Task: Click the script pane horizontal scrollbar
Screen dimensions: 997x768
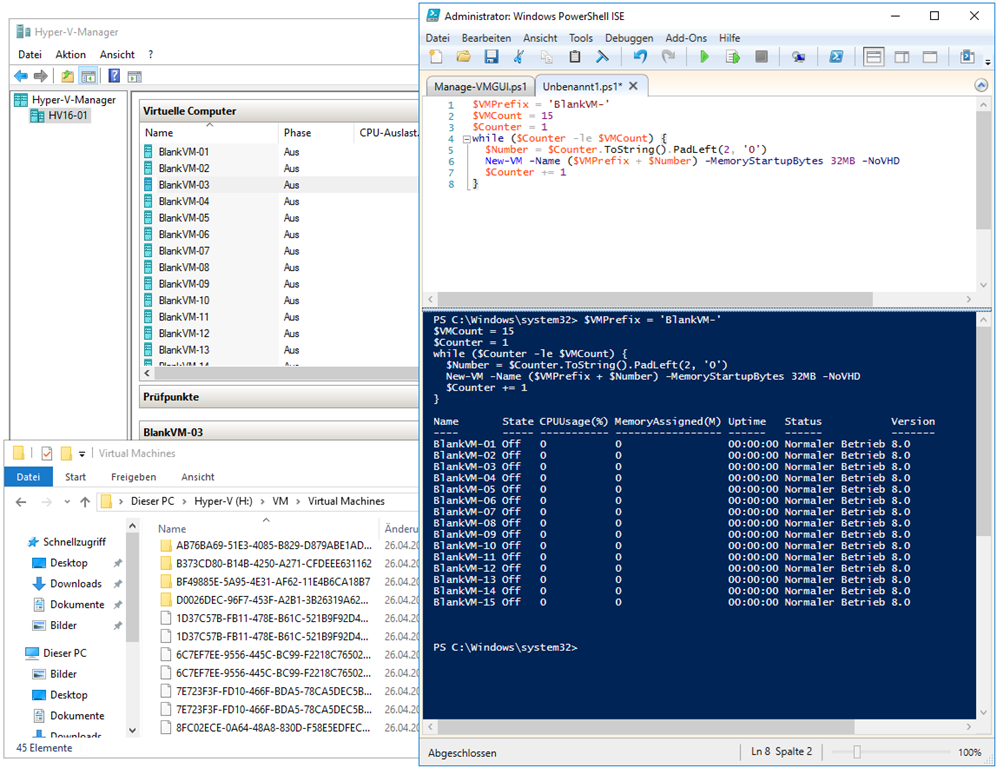Action: (x=655, y=299)
